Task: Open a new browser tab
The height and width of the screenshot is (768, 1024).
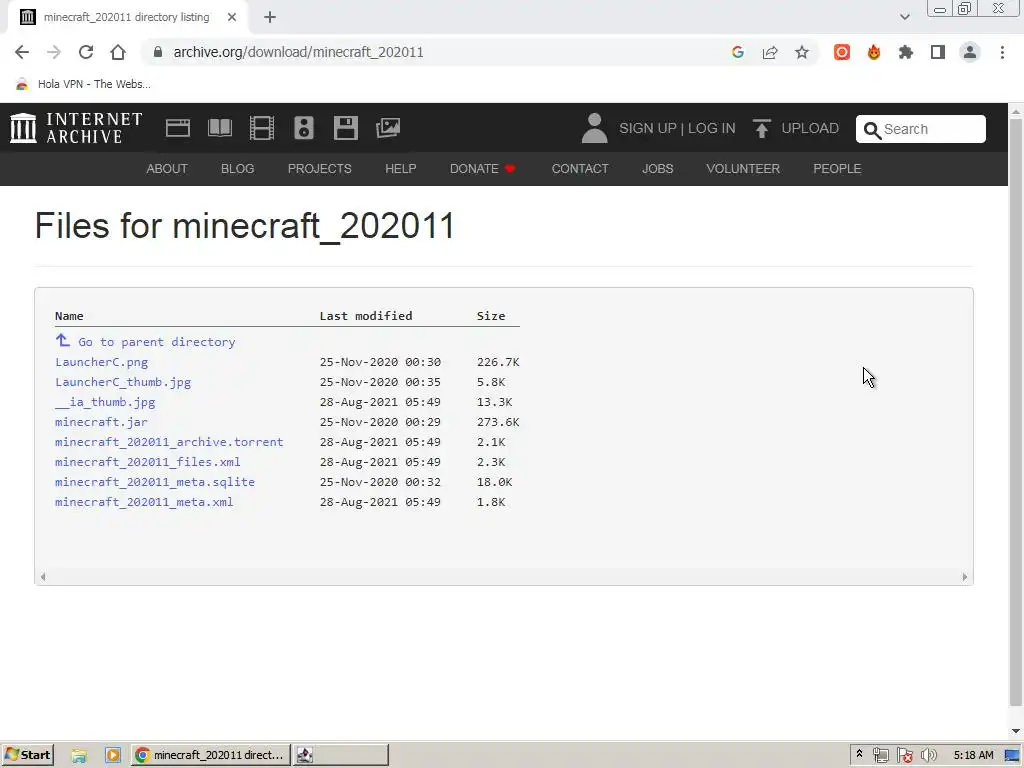Action: point(270,18)
